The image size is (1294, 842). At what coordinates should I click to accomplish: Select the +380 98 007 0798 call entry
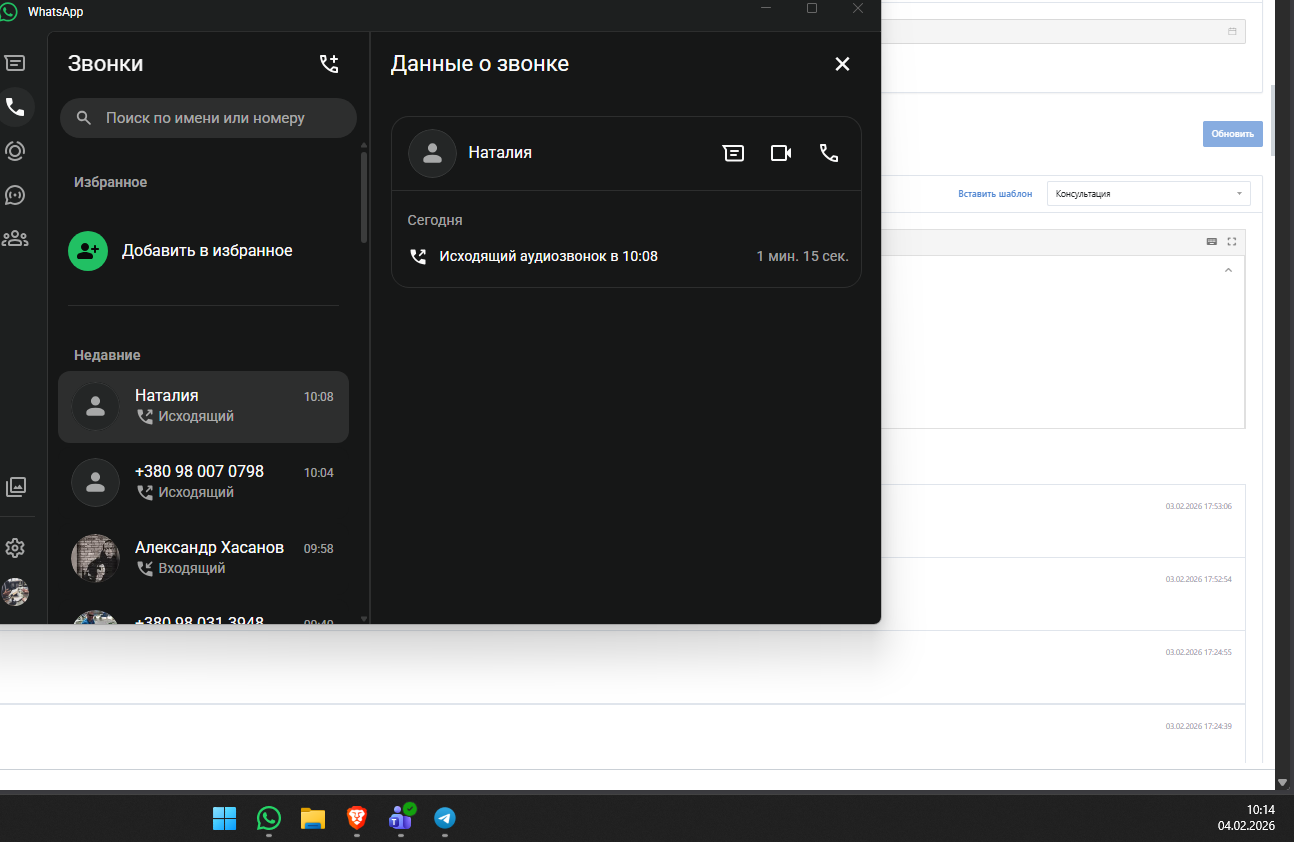[203, 482]
